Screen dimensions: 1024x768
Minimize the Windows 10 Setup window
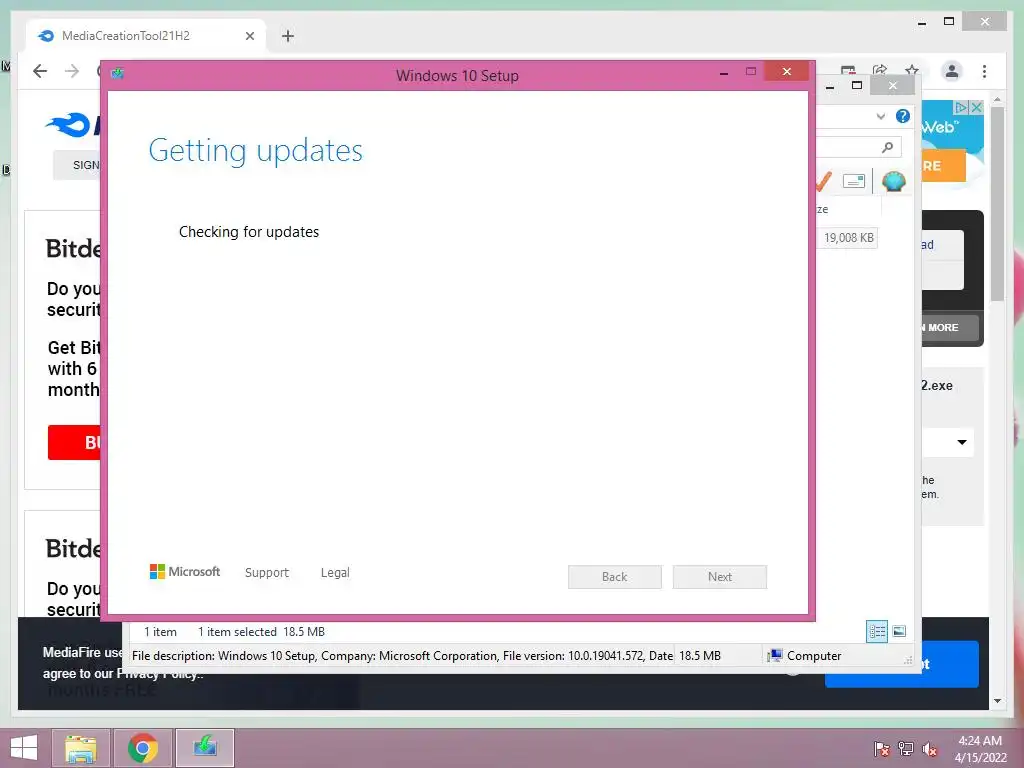tap(724, 73)
